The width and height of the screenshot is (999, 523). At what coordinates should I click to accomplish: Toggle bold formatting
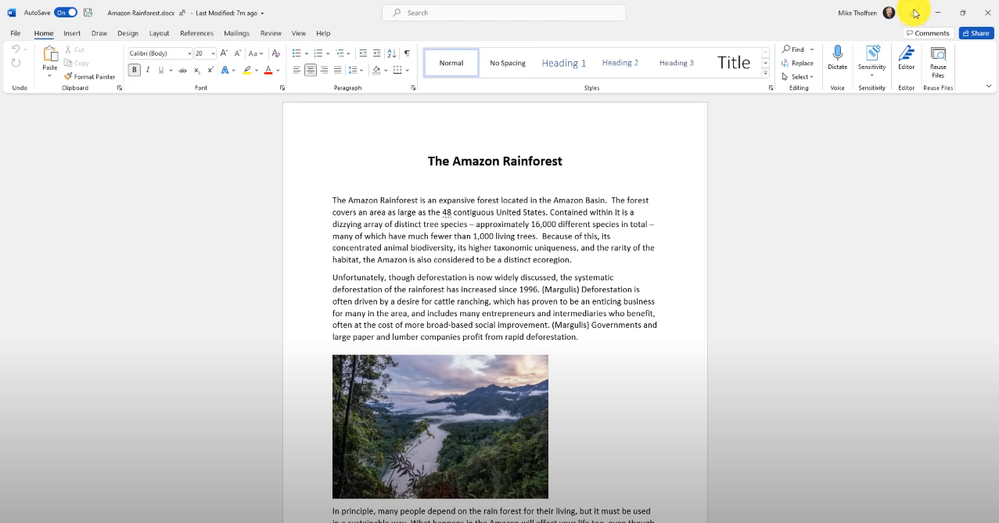134,70
